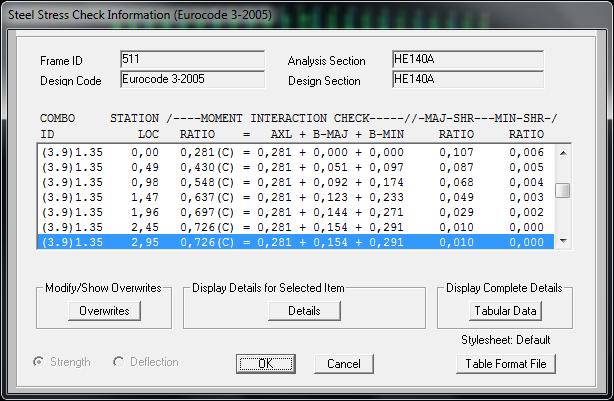Click B-MAJ value 0,123

click(330, 197)
